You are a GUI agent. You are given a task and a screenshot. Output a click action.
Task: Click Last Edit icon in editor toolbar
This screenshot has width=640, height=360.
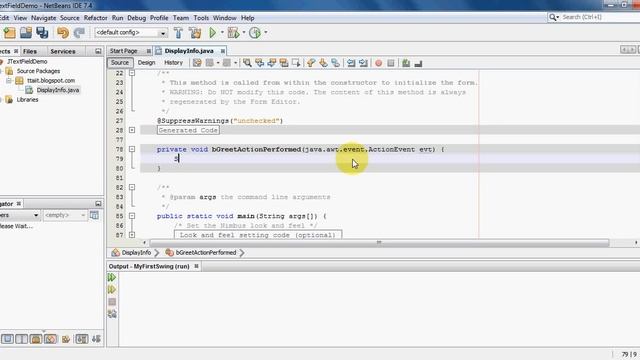197,63
